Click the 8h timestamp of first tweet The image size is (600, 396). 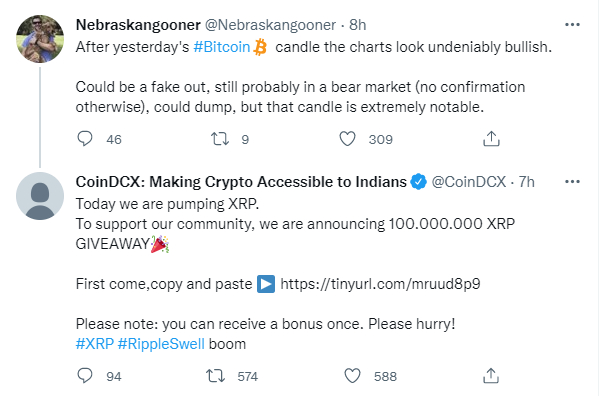click(357, 25)
